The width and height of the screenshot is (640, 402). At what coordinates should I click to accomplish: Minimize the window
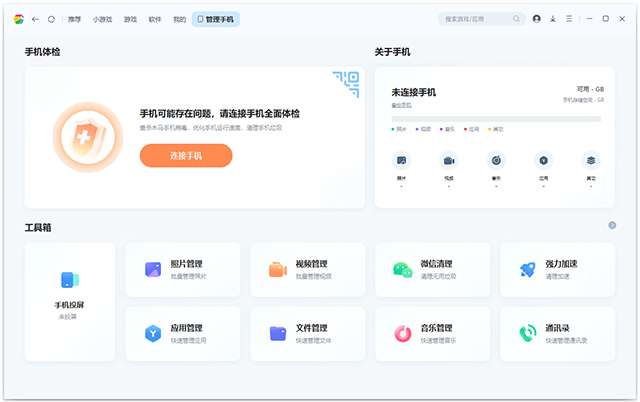(x=589, y=19)
